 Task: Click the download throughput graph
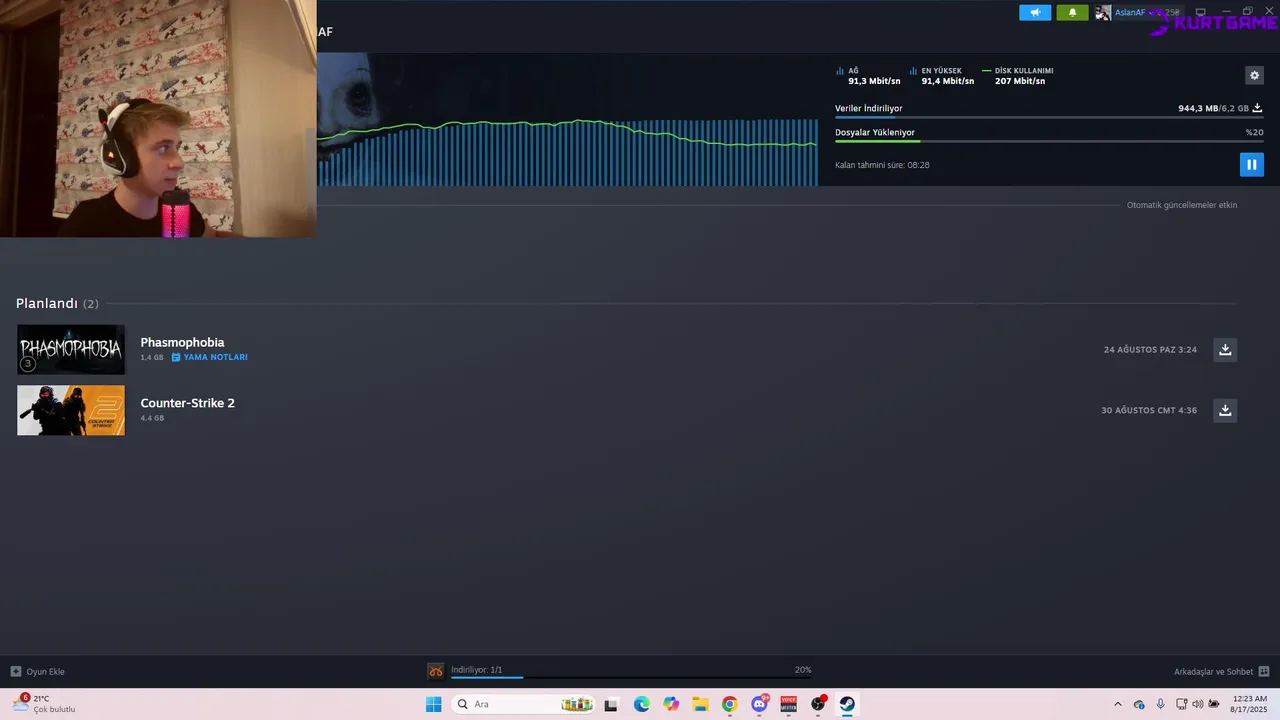568,150
